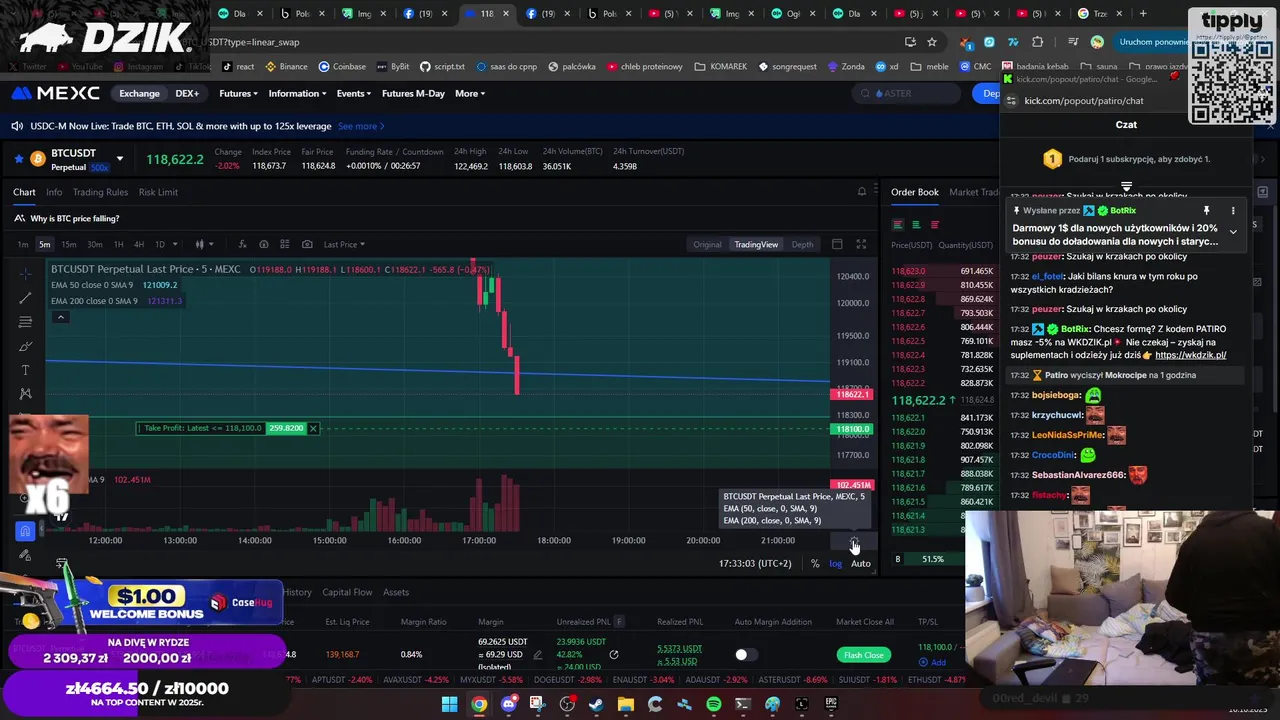Open the Fibonacci lines tool in chart sidebar
The width and height of the screenshot is (1280, 720).
pyautogui.click(x=26, y=322)
